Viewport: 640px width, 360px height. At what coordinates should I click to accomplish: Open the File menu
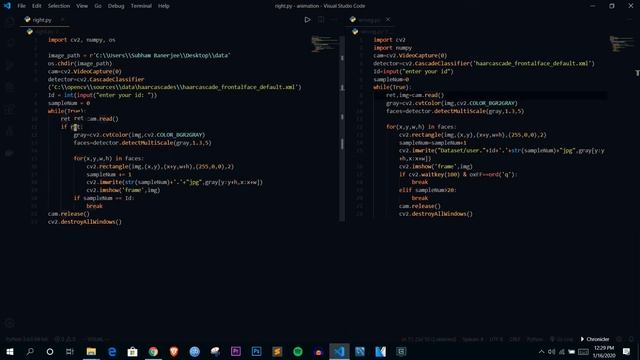[x=22, y=6]
